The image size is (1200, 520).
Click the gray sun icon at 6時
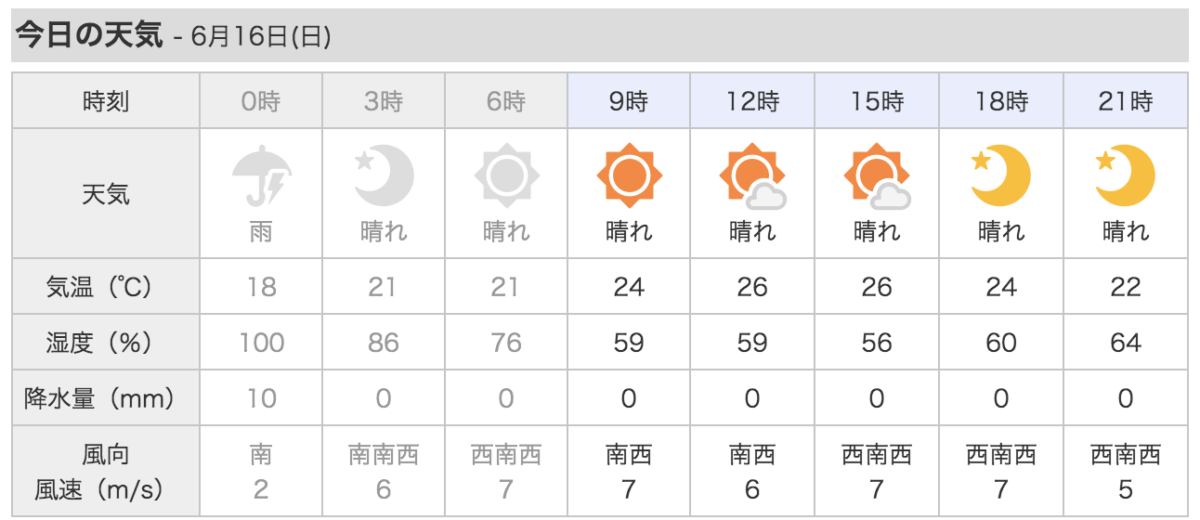point(506,176)
